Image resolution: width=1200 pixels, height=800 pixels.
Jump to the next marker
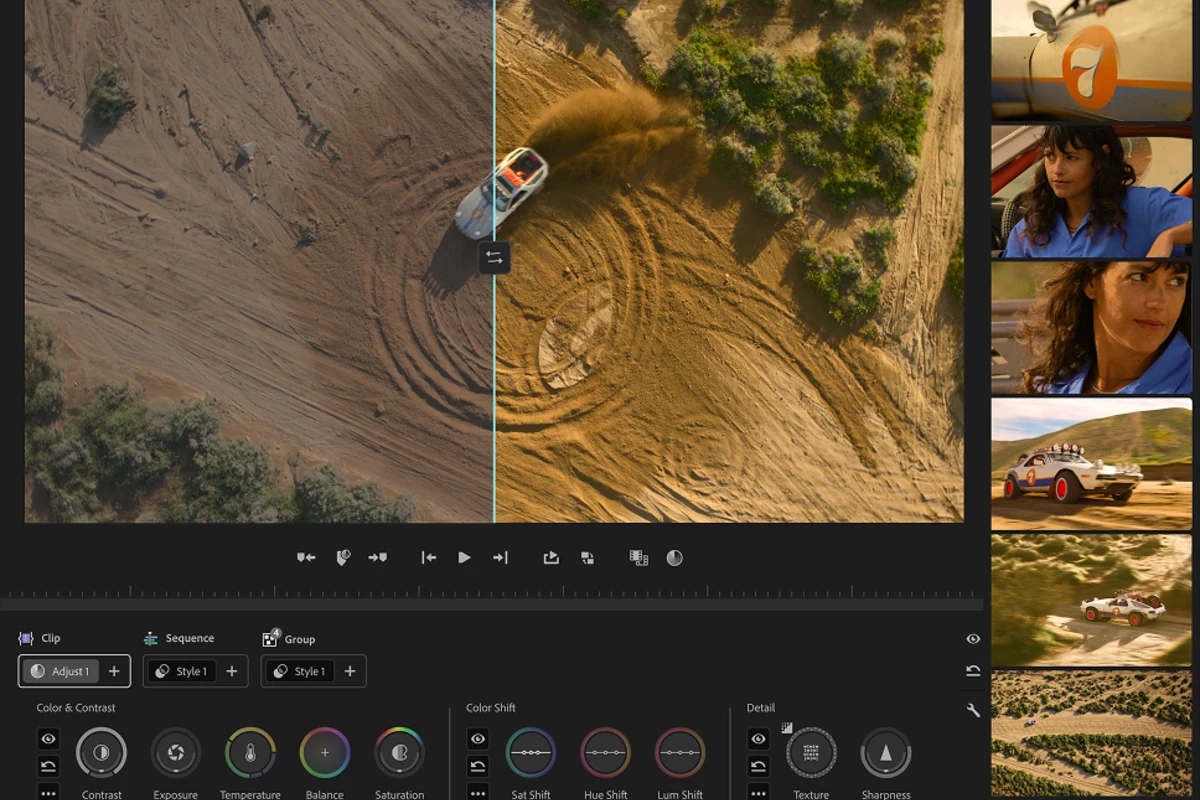(378, 558)
